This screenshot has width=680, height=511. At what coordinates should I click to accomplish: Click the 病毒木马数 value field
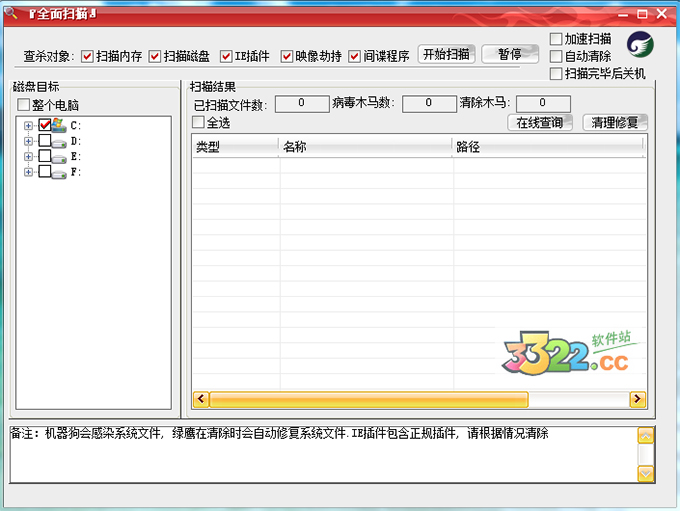pyautogui.click(x=429, y=104)
